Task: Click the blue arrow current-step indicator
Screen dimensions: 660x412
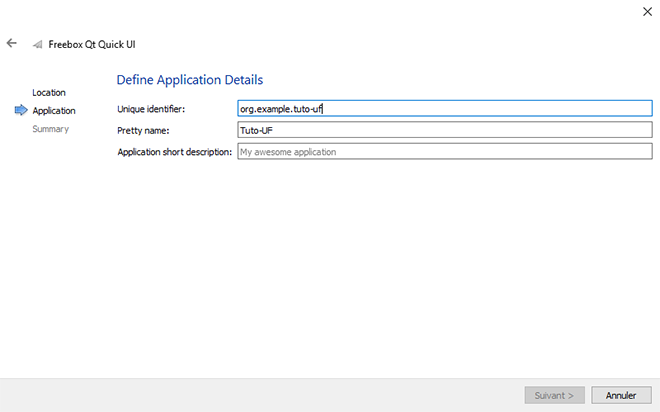Action: [x=20, y=111]
